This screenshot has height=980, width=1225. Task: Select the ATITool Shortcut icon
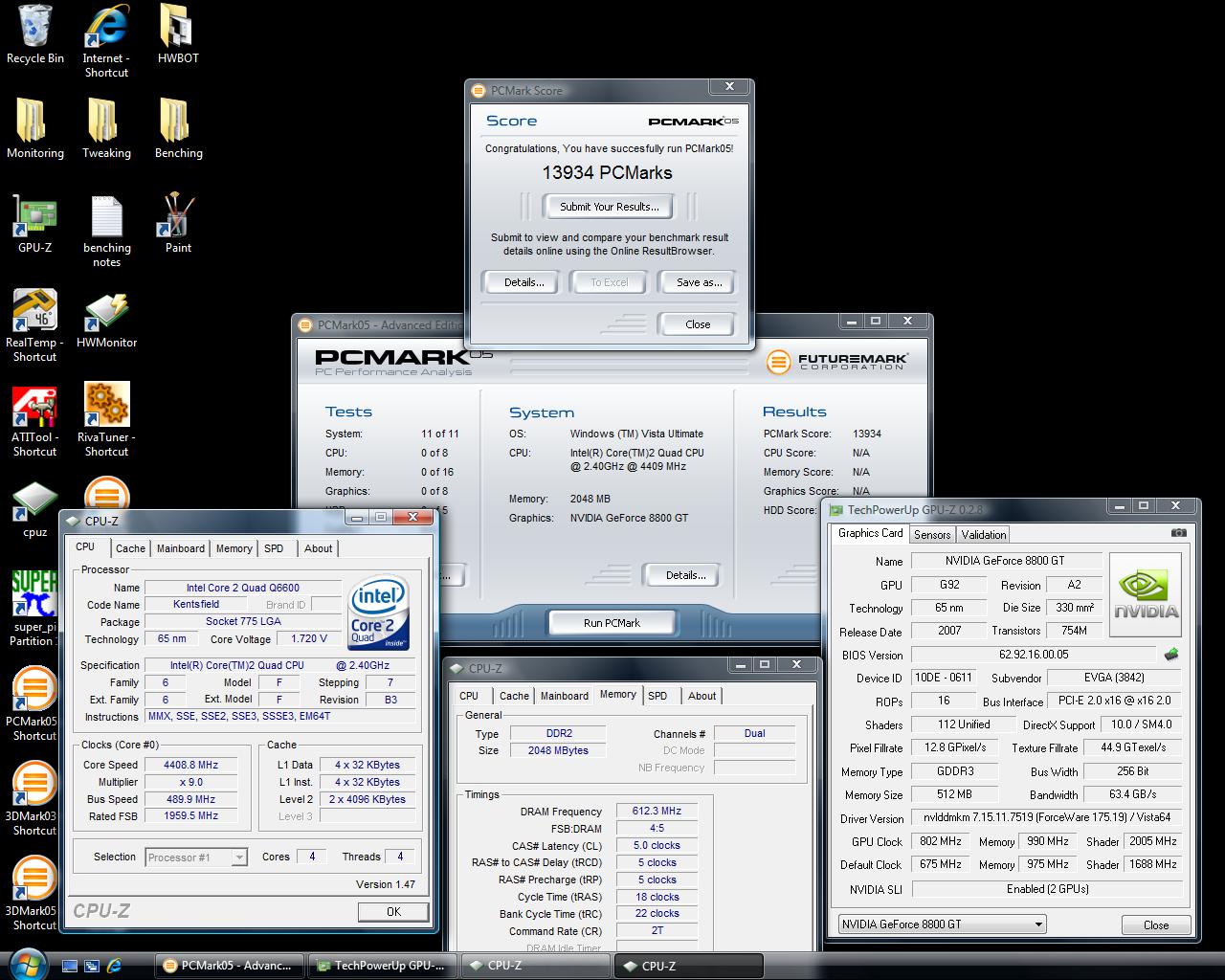tap(35, 420)
